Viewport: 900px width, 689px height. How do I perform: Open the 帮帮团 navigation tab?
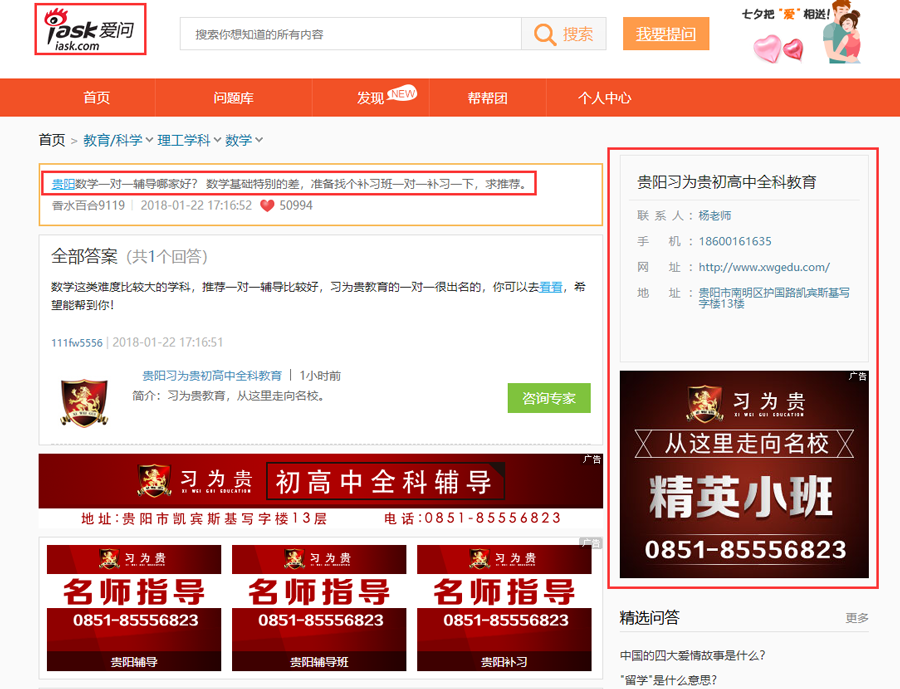click(487, 98)
